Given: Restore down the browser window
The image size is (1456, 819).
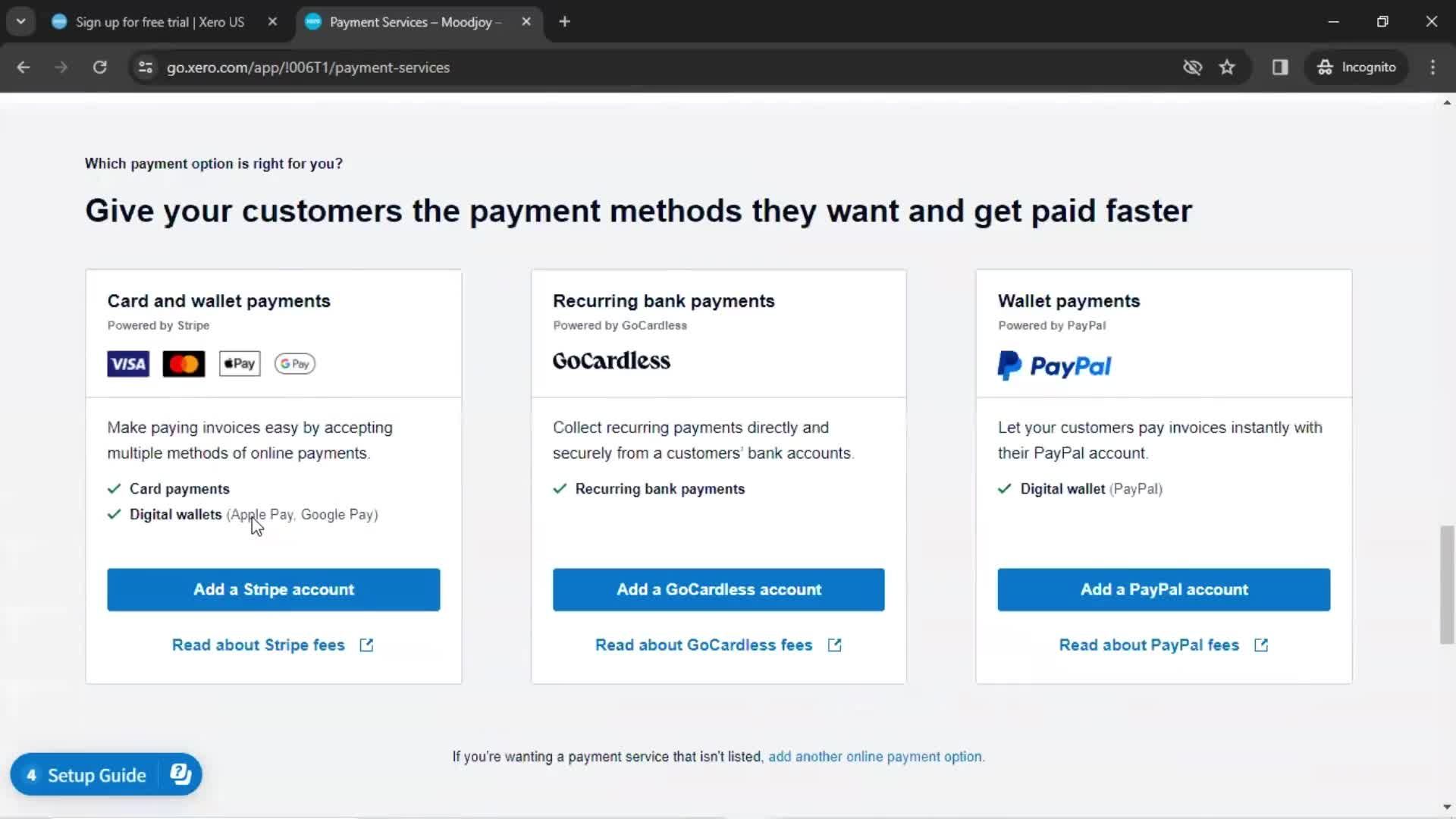Looking at the screenshot, I should point(1382,22).
